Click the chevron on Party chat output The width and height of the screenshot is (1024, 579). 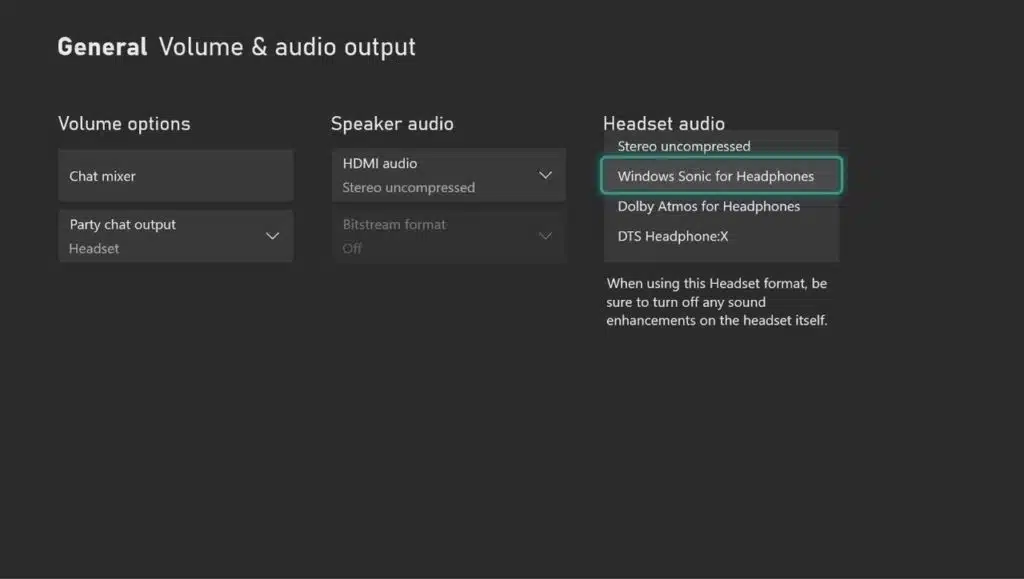point(272,236)
